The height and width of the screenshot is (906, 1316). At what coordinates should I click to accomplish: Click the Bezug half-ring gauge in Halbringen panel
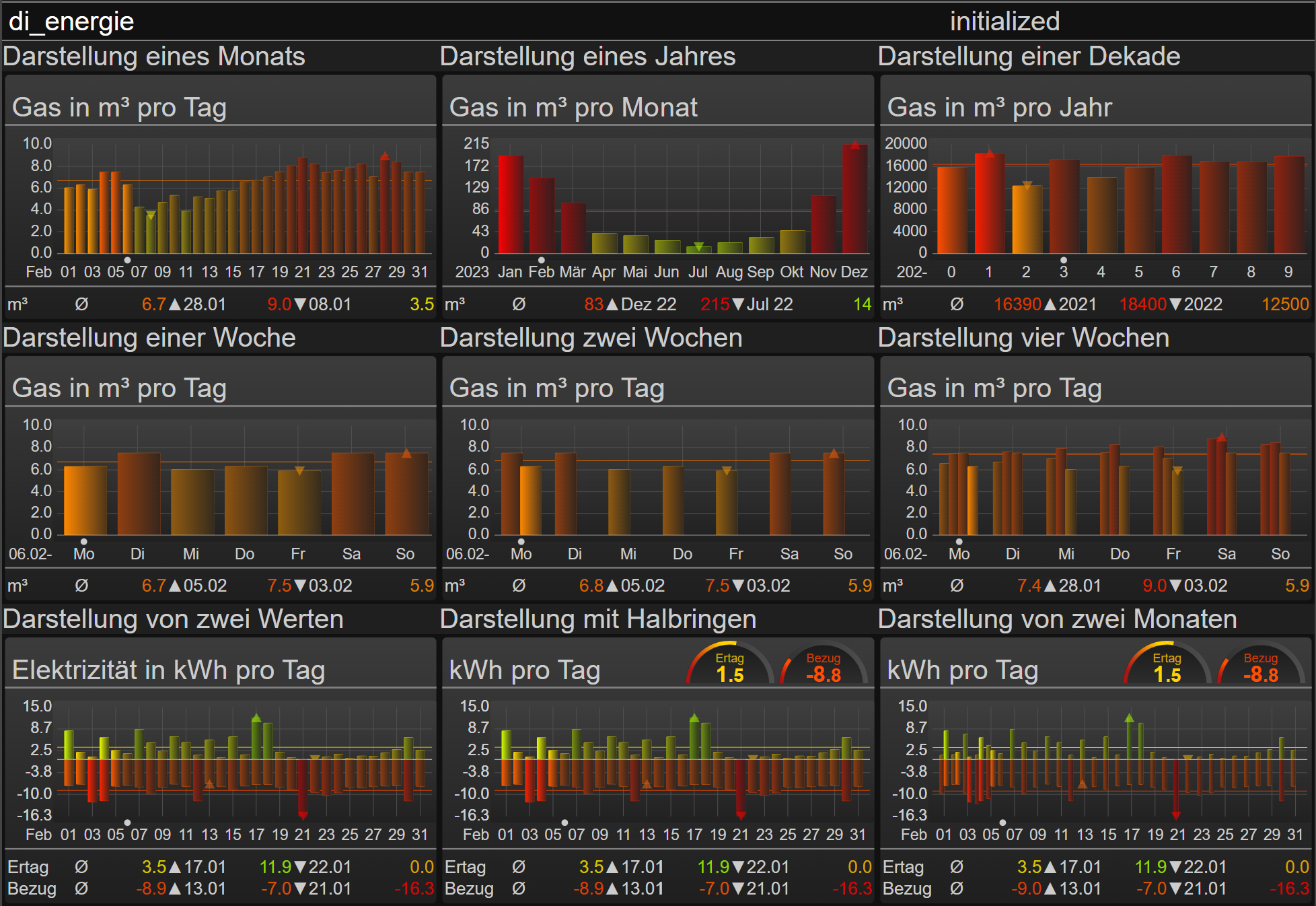[824, 666]
